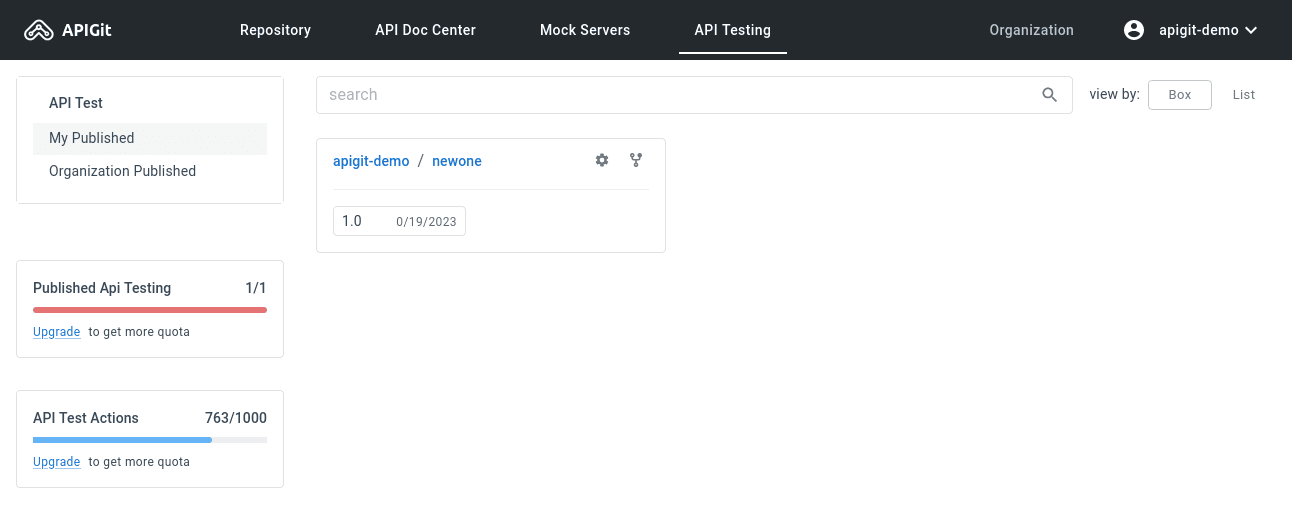Select Organization Published in sidebar
1292x528 pixels.
[x=150, y=171]
